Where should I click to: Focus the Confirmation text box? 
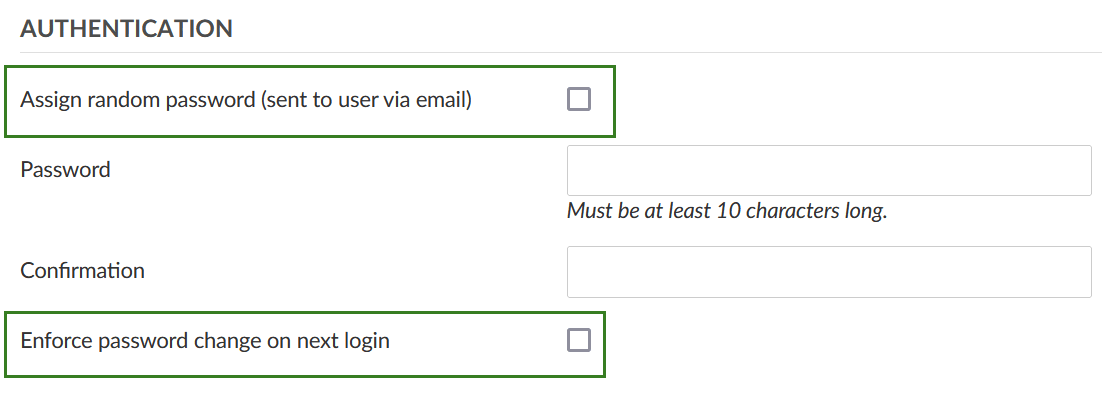(x=828, y=272)
